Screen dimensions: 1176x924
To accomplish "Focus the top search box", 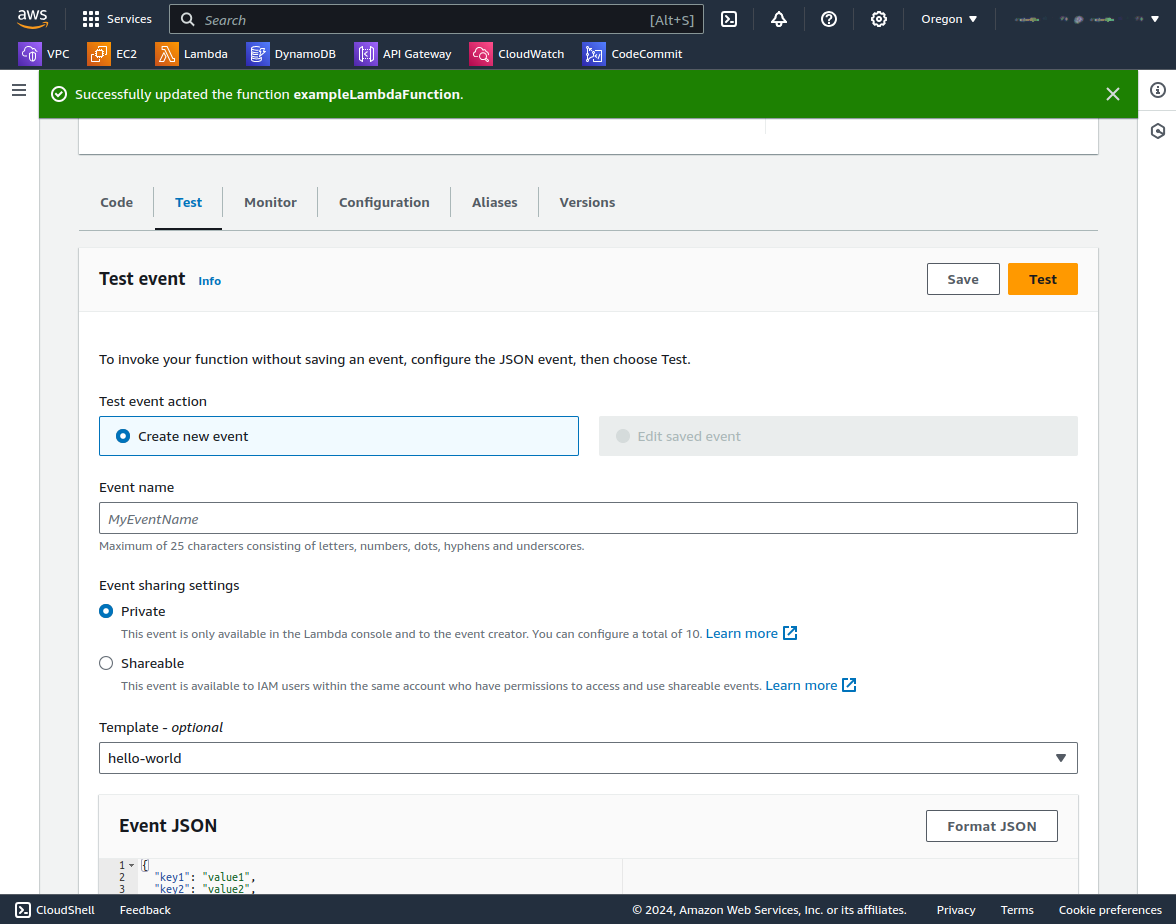I will click(436, 20).
